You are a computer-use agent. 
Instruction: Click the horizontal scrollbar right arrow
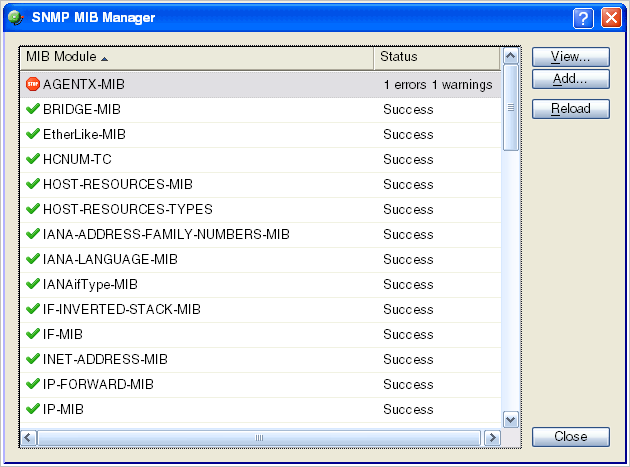tap(491, 438)
